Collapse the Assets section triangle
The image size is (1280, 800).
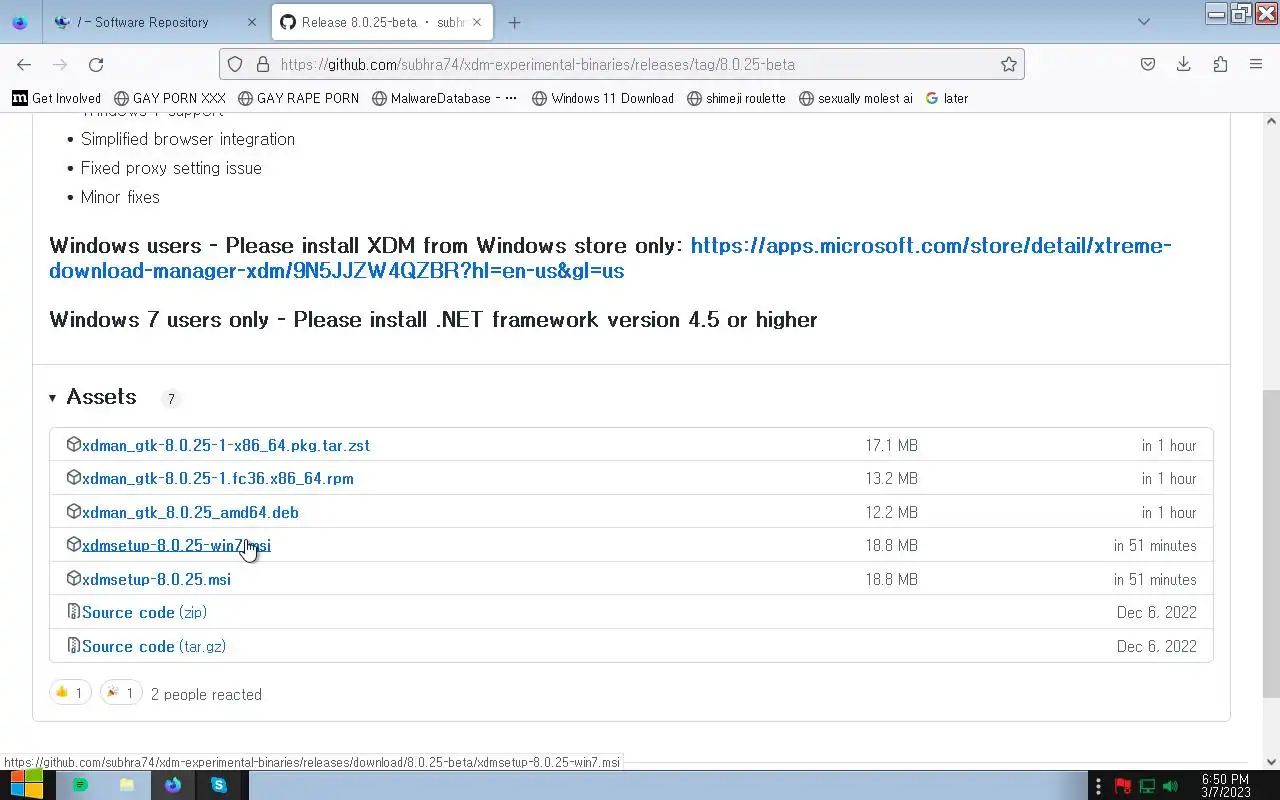(x=52, y=398)
